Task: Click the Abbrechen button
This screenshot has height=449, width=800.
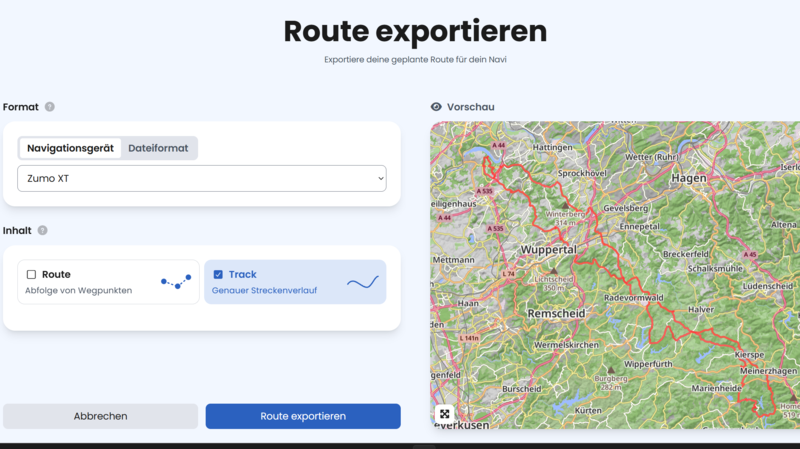Action: point(100,416)
